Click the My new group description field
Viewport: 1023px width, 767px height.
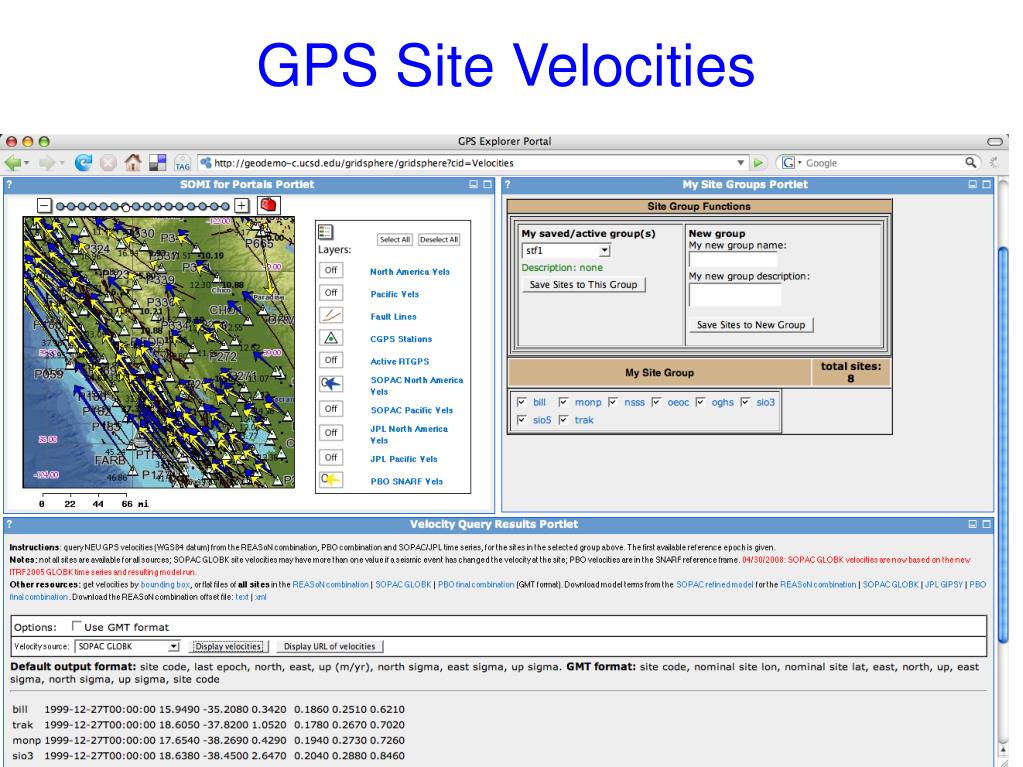[x=735, y=295]
